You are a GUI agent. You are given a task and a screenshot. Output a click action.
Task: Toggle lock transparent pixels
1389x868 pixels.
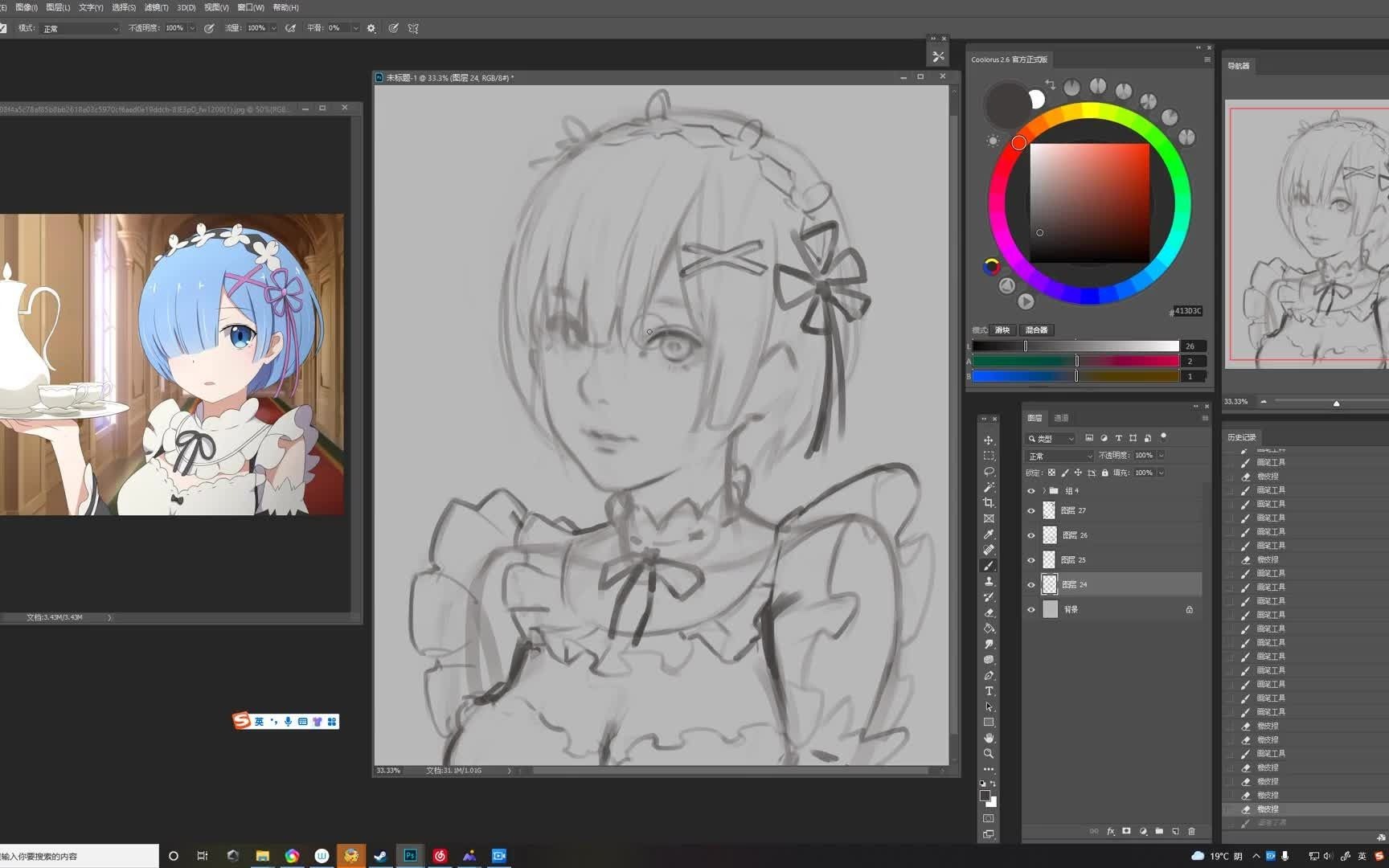[x=1051, y=473]
